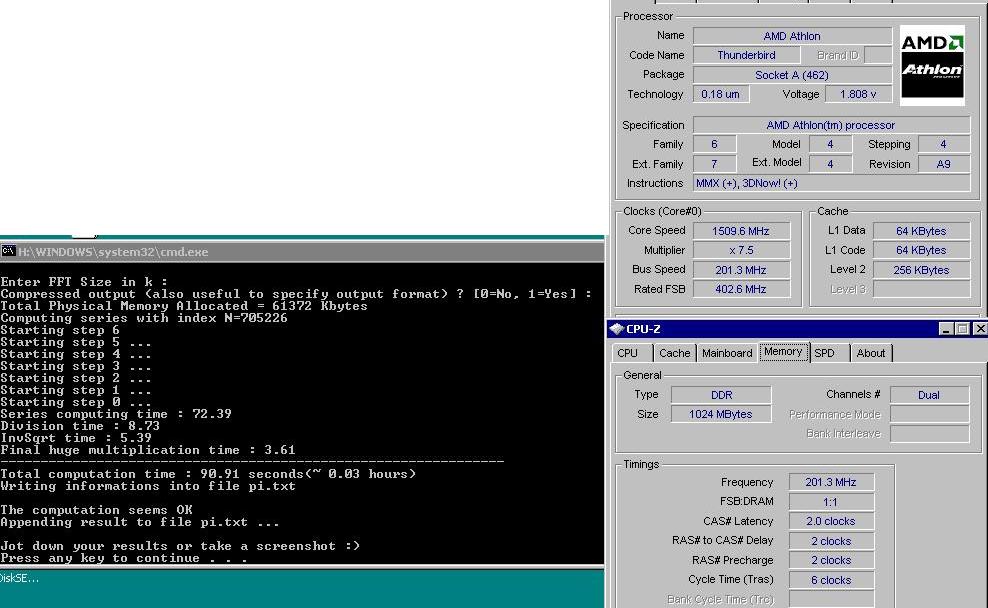
Task: Click the CPU-Z title bar text
Action: click(x=643, y=329)
